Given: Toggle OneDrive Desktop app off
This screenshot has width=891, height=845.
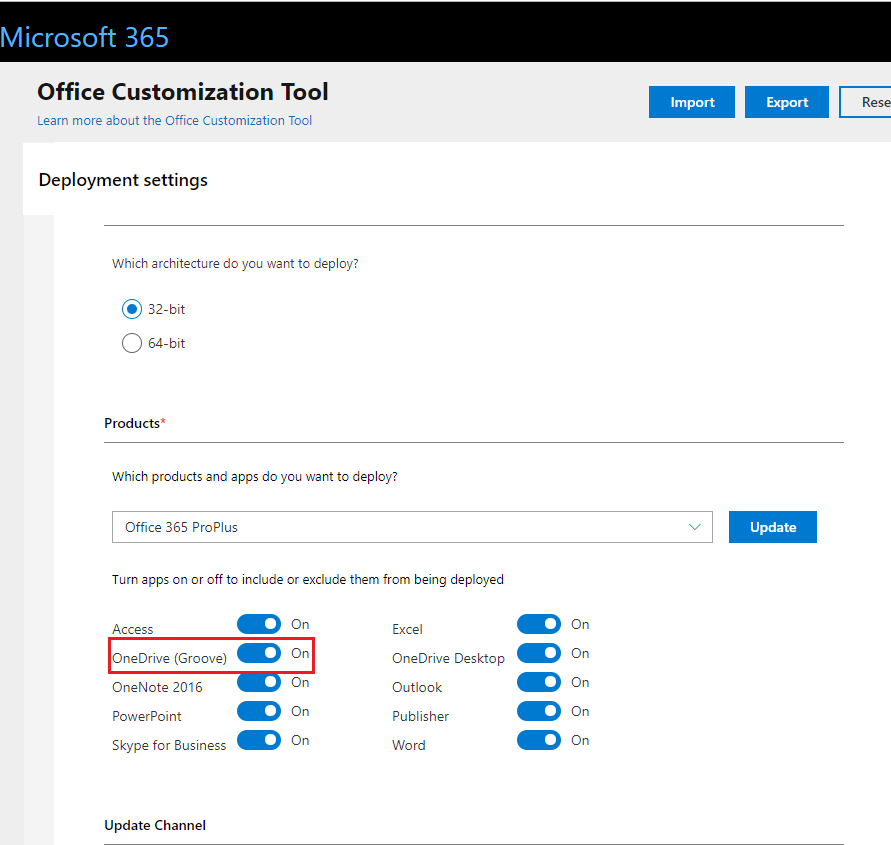Looking at the screenshot, I should pos(539,653).
